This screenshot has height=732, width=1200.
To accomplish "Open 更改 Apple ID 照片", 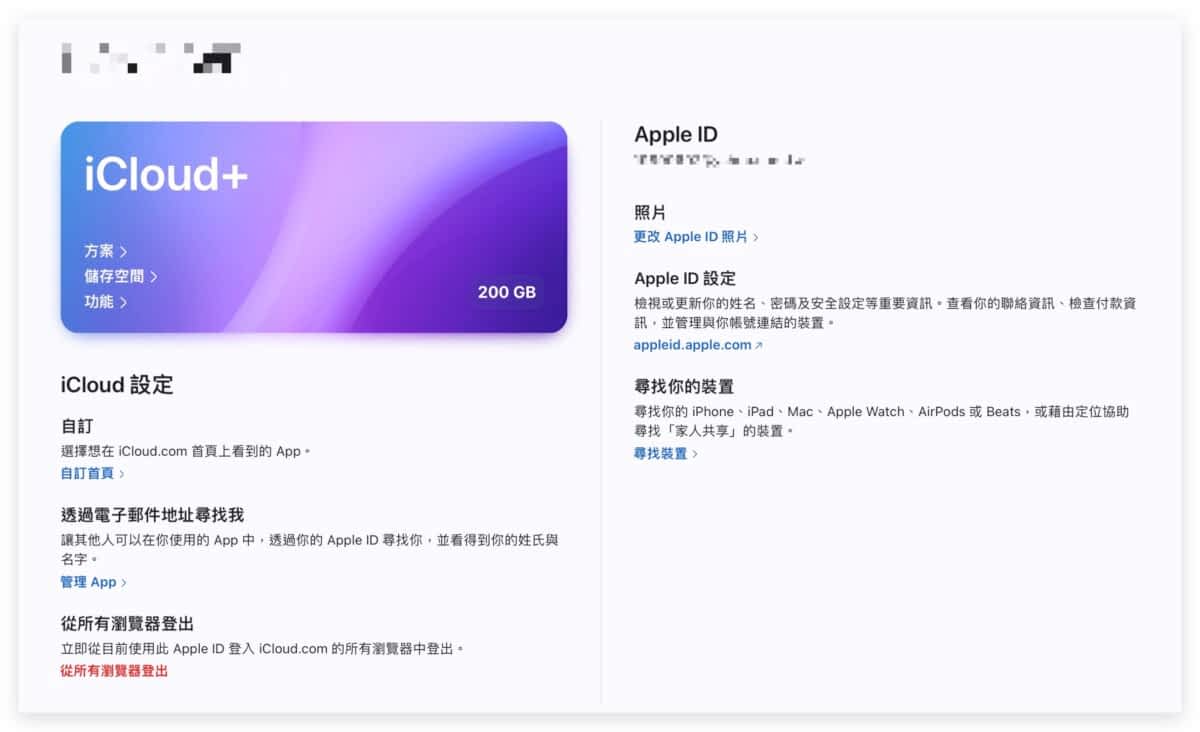I will 690,237.
